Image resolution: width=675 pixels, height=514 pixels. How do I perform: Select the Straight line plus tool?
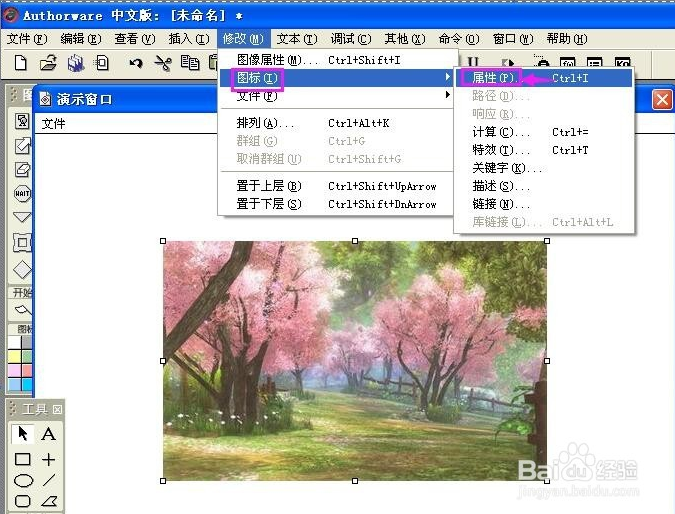click(x=48, y=459)
